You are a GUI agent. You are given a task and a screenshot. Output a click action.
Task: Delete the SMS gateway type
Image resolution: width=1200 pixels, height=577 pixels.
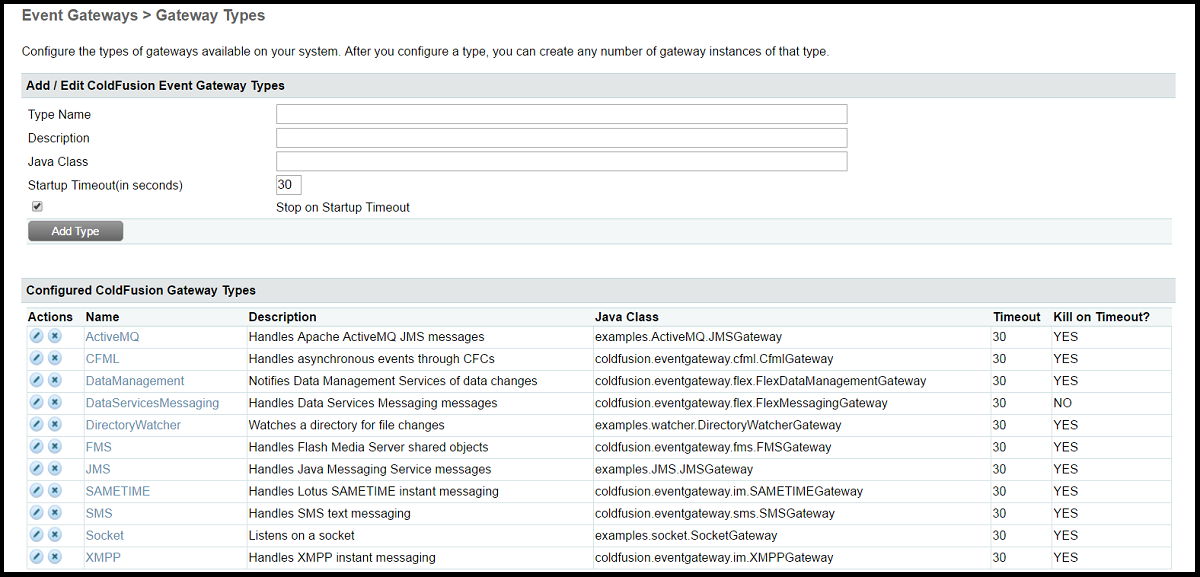[55, 513]
